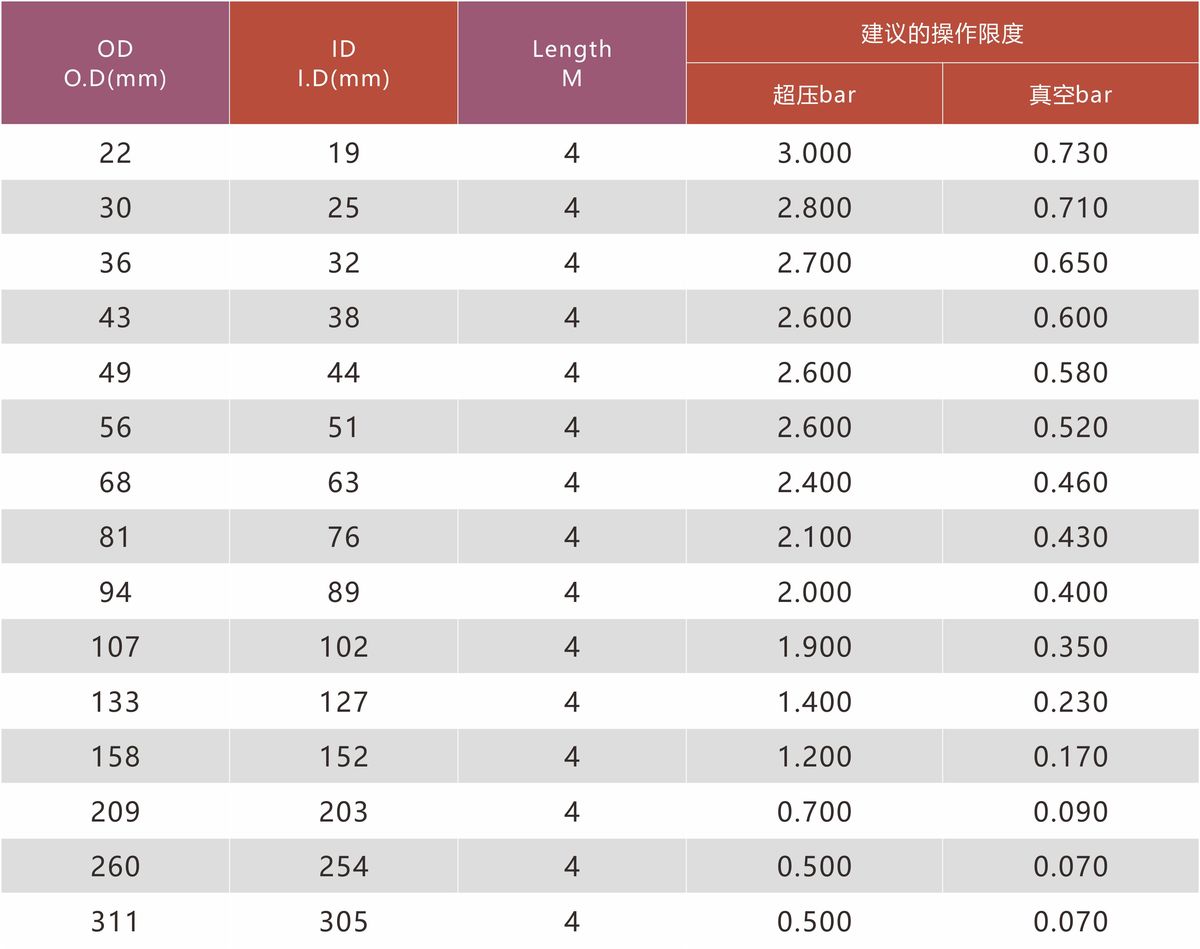This screenshot has width=1200, height=949.
Task: Choose the 0.090 vacuum value
Action: click(x=1071, y=812)
